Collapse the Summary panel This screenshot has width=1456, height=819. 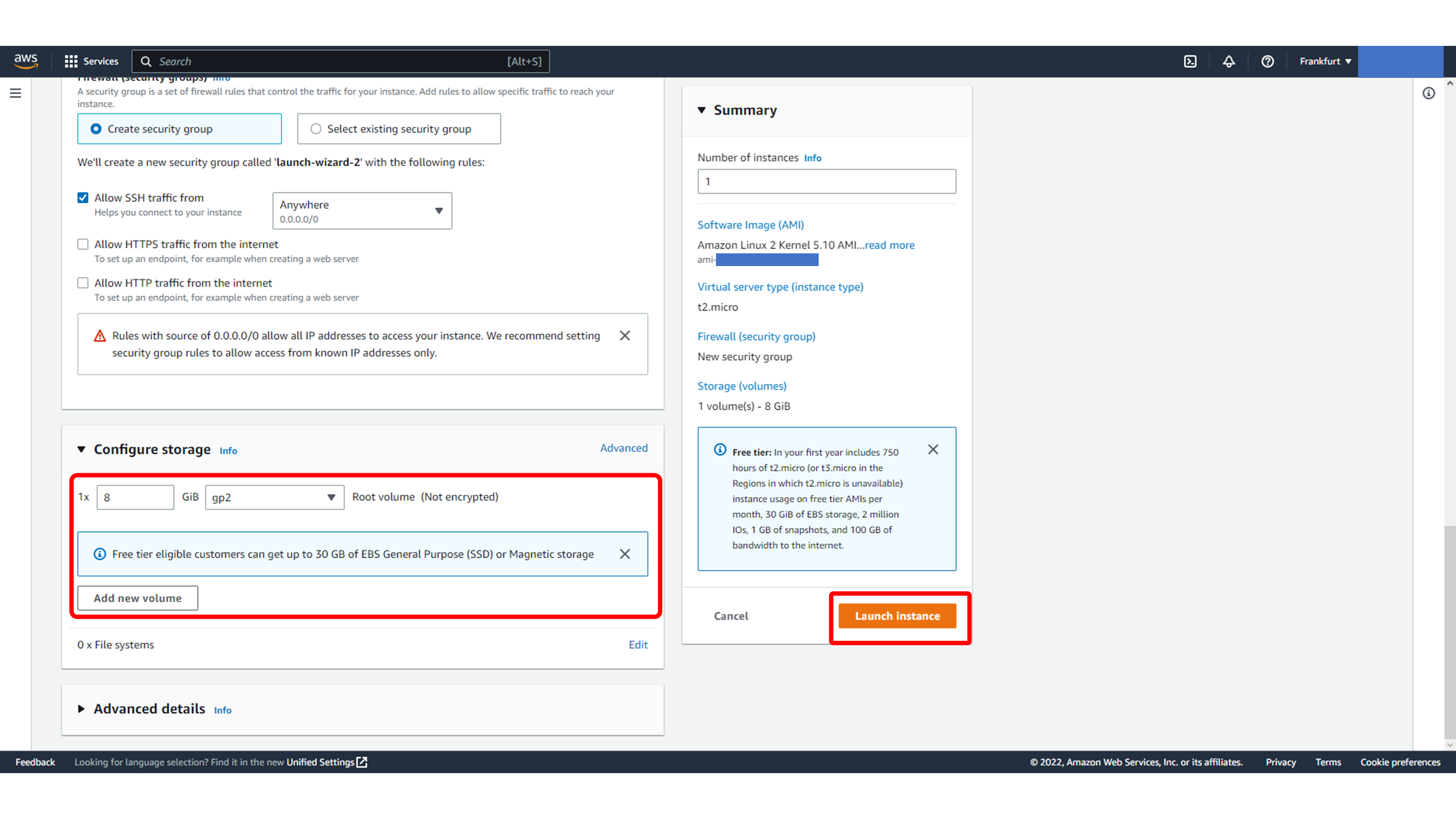(x=701, y=110)
